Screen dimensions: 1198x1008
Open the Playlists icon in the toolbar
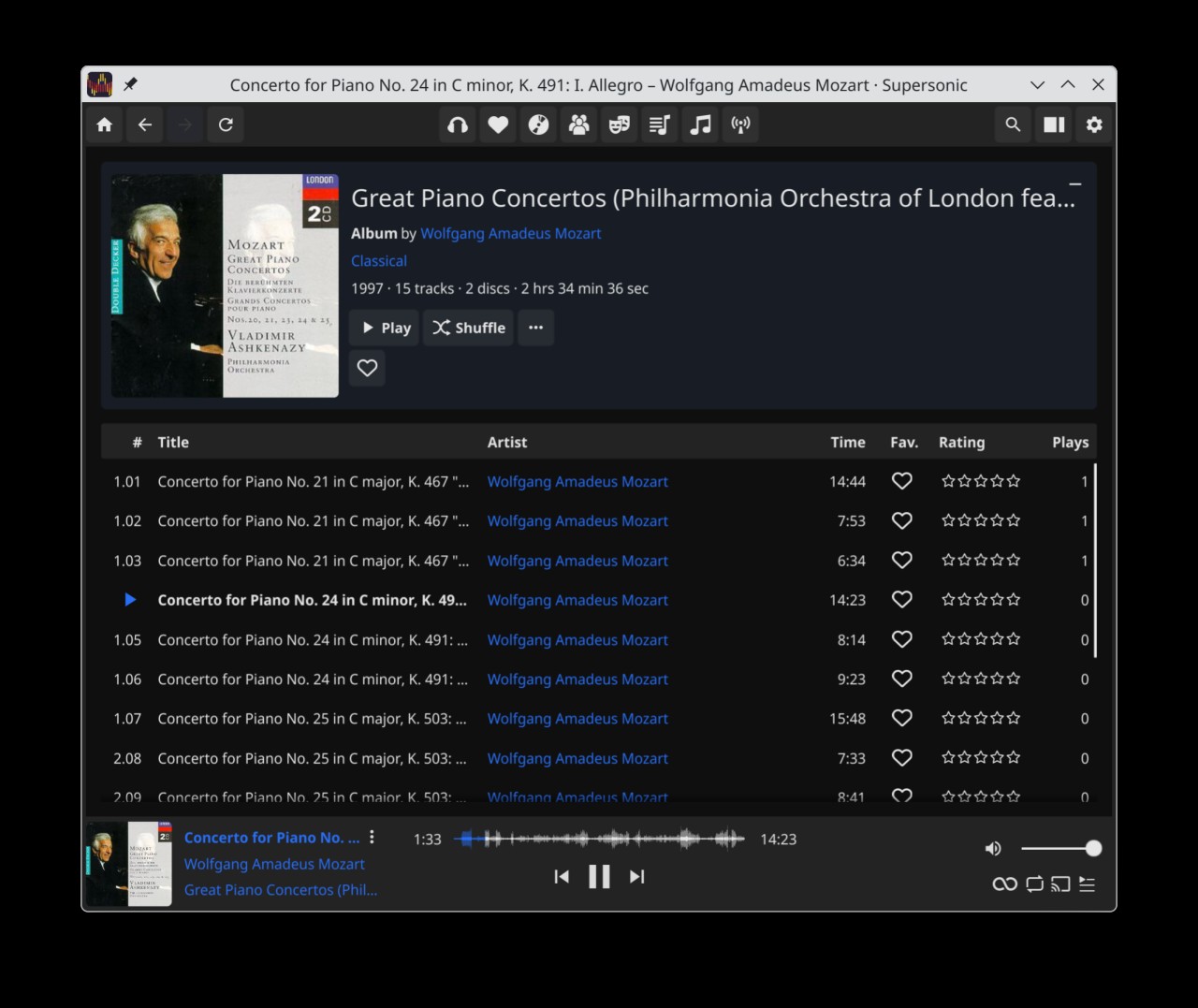coord(659,124)
